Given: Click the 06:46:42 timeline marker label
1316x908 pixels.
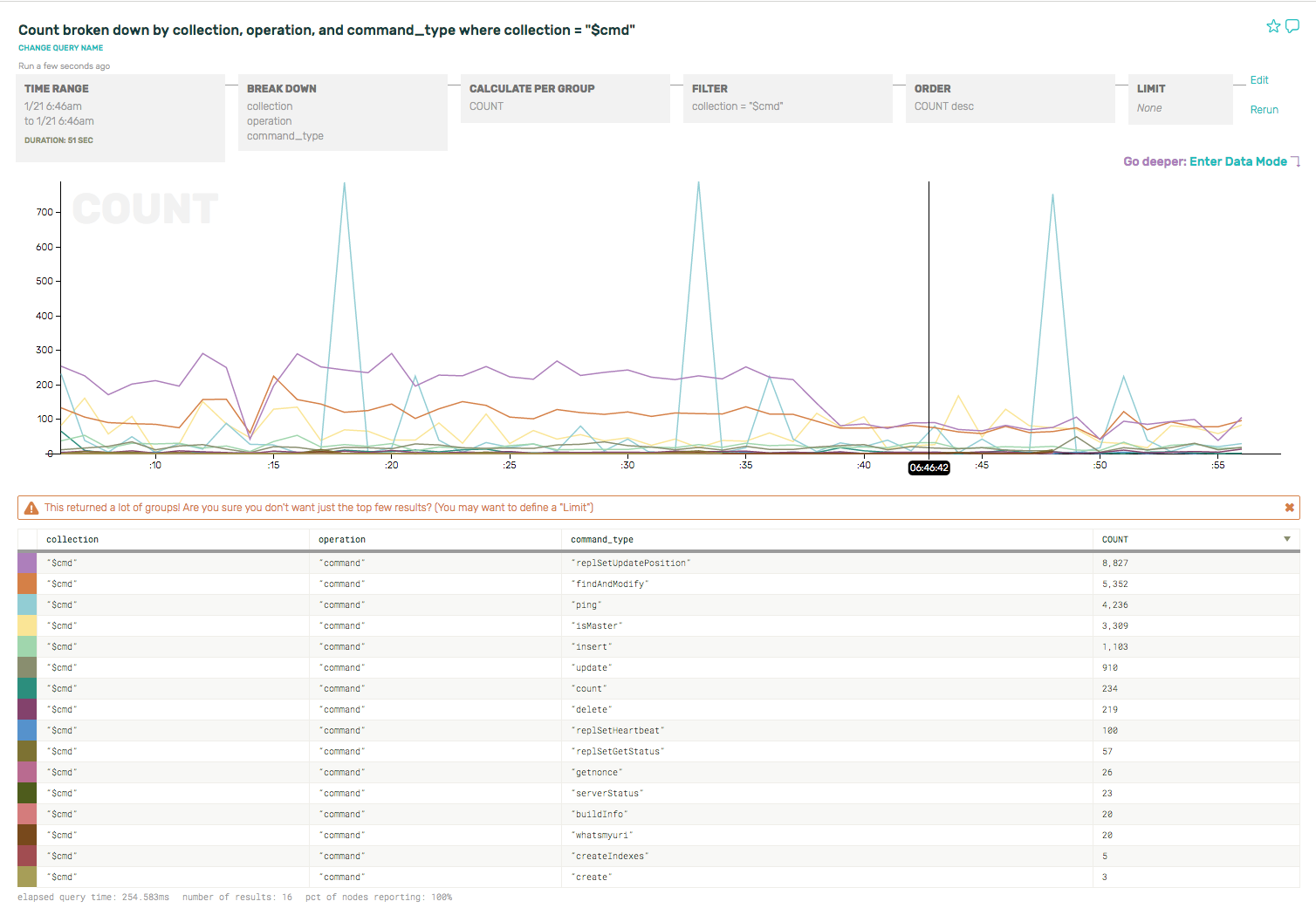Looking at the screenshot, I should [x=929, y=468].
